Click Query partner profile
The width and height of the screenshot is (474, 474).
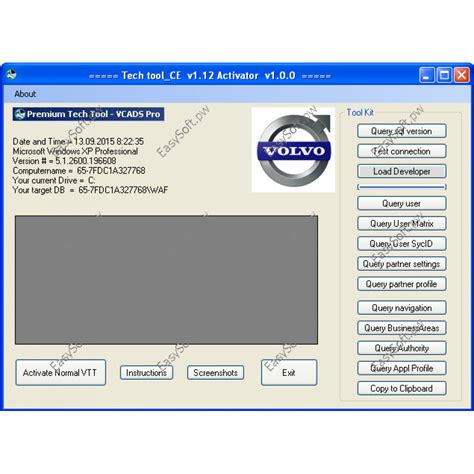[402, 284]
